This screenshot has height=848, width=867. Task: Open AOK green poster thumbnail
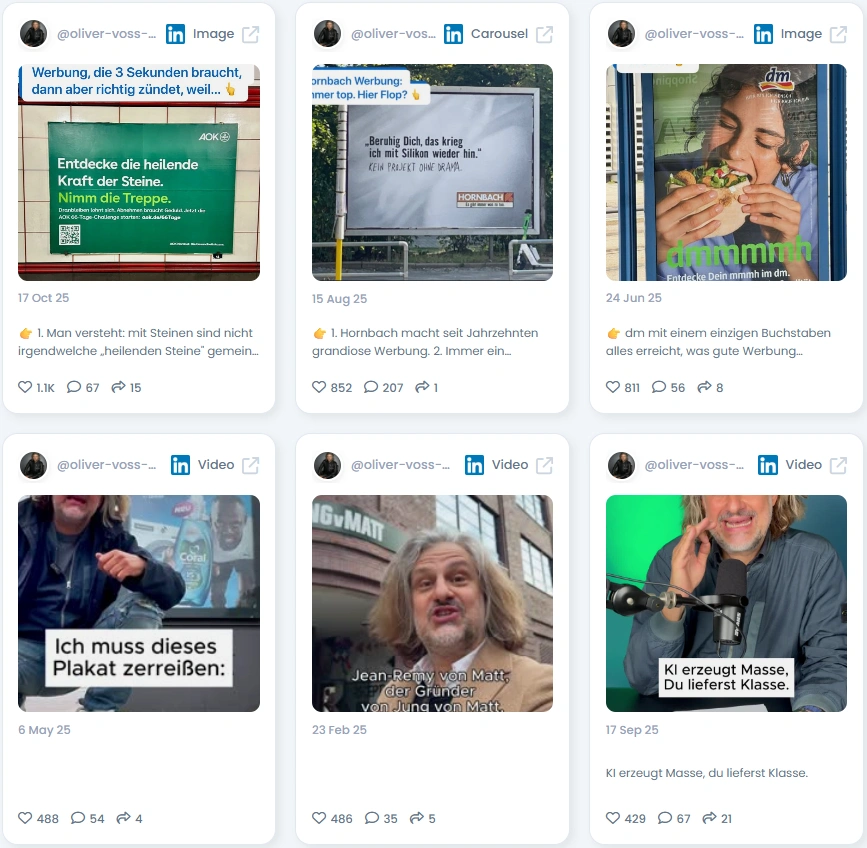tap(139, 172)
